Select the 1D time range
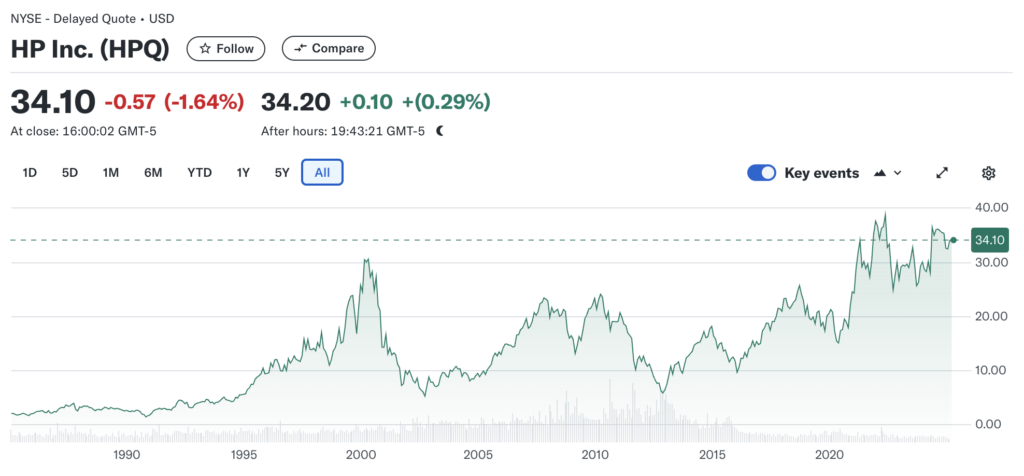 coord(30,172)
